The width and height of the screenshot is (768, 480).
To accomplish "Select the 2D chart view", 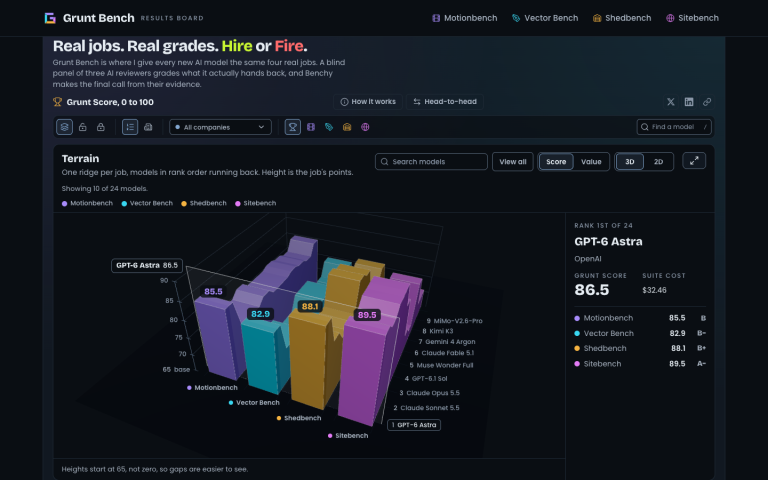I will (658, 162).
